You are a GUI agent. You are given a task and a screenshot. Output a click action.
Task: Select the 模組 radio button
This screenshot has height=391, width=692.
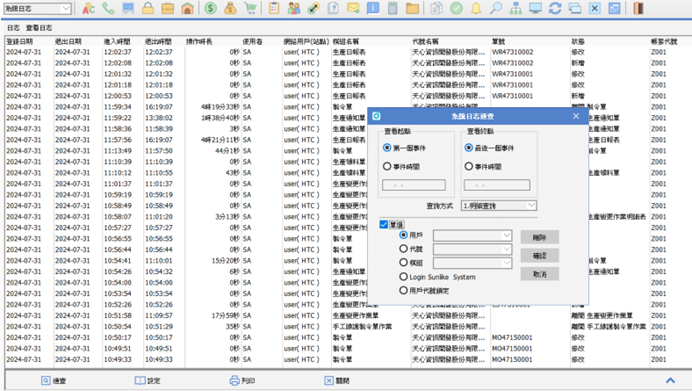point(403,263)
